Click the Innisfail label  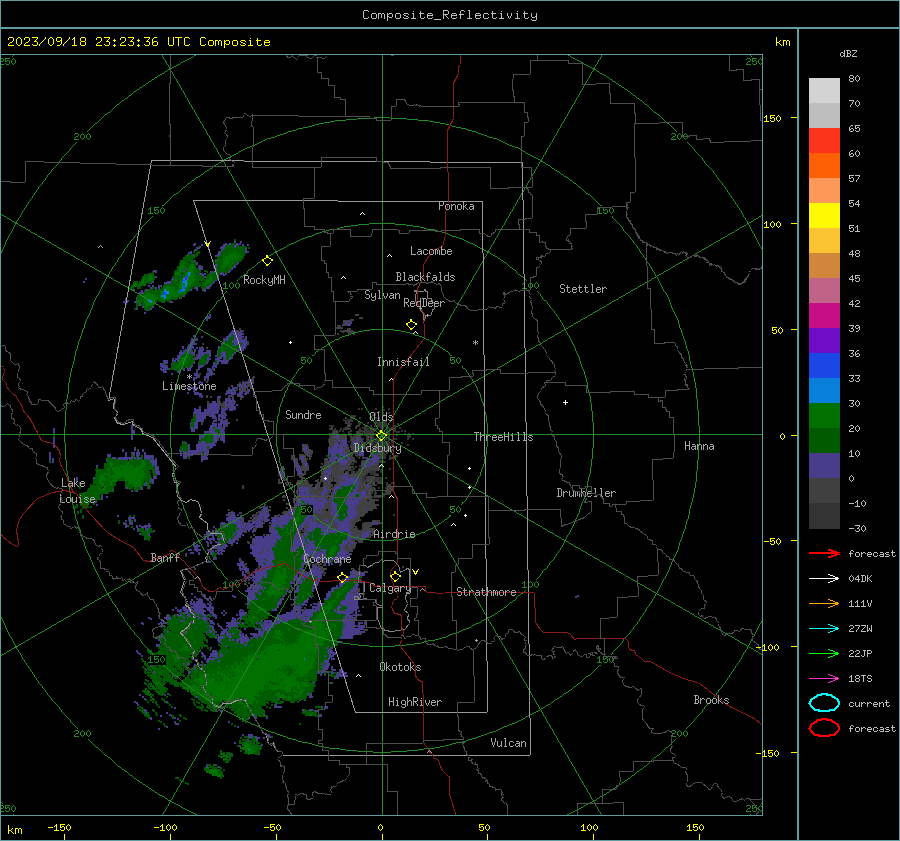click(403, 362)
